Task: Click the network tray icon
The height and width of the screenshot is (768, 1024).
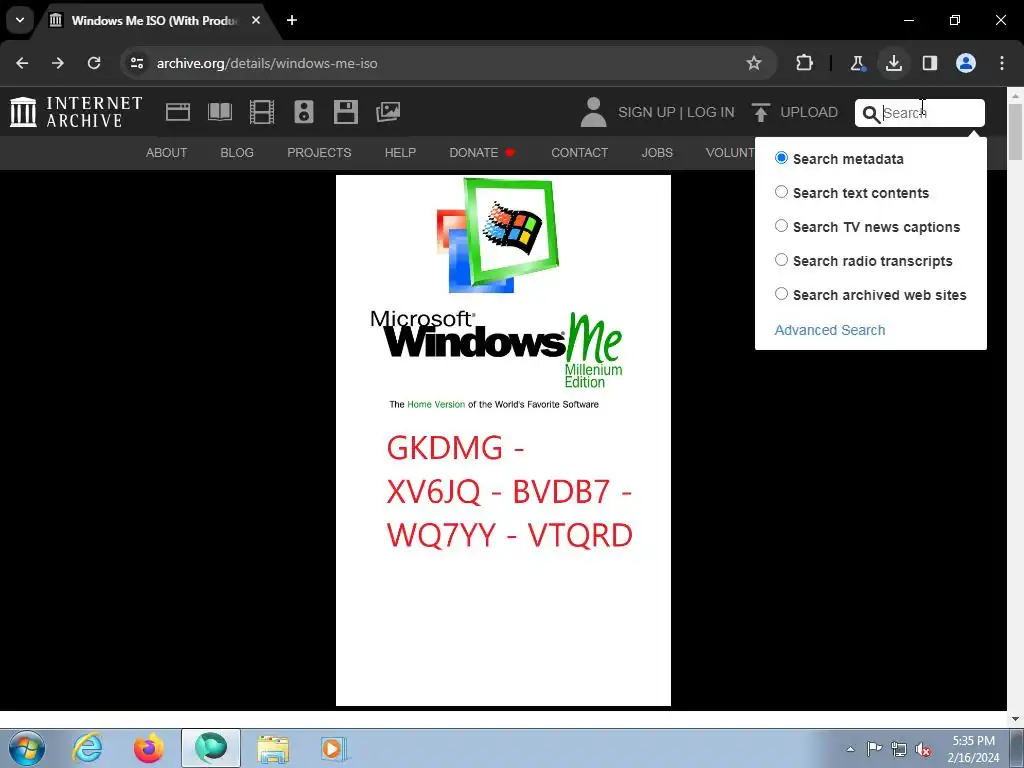Action: [x=899, y=749]
